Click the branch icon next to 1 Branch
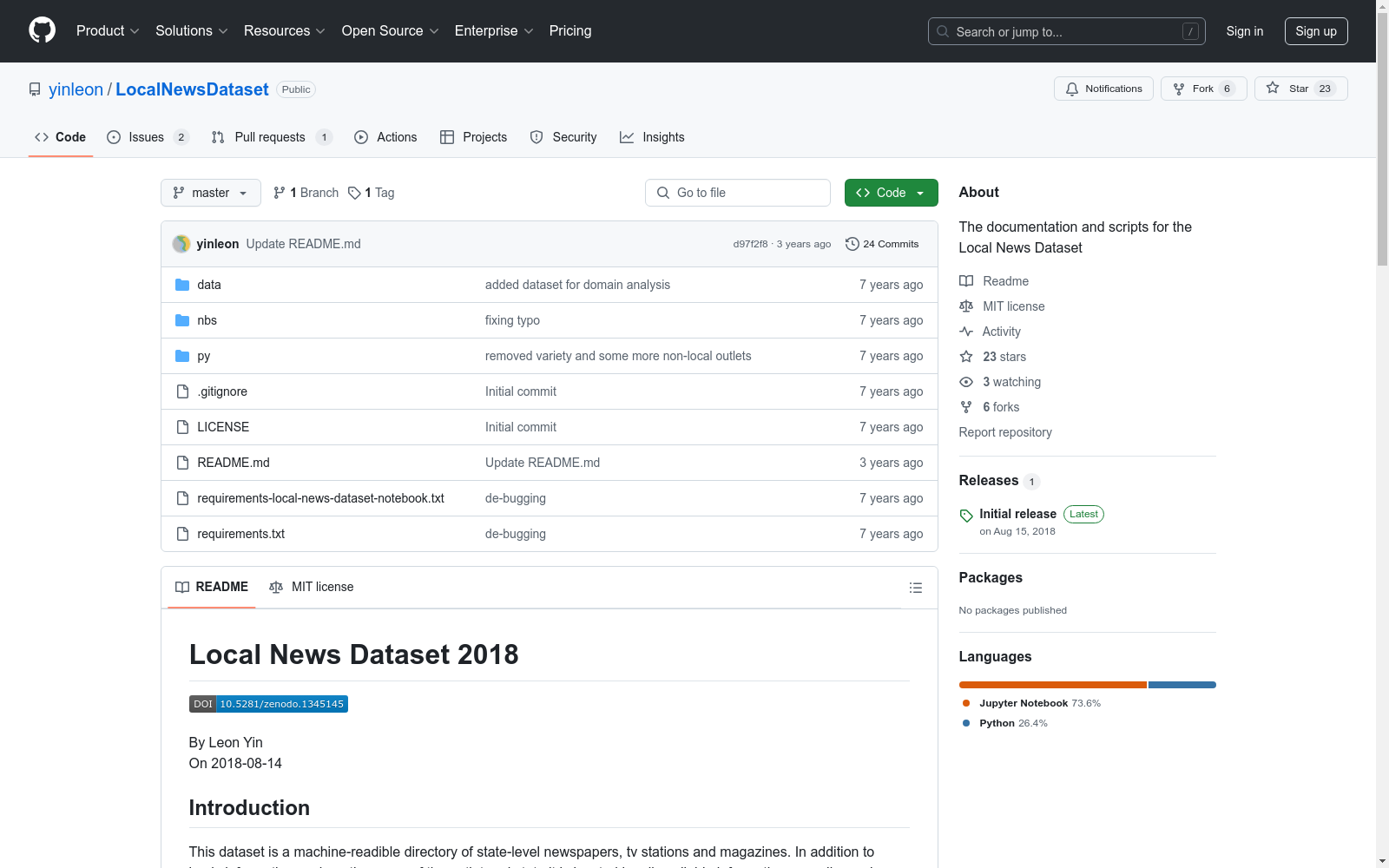The height and width of the screenshot is (868, 1389). point(280,193)
